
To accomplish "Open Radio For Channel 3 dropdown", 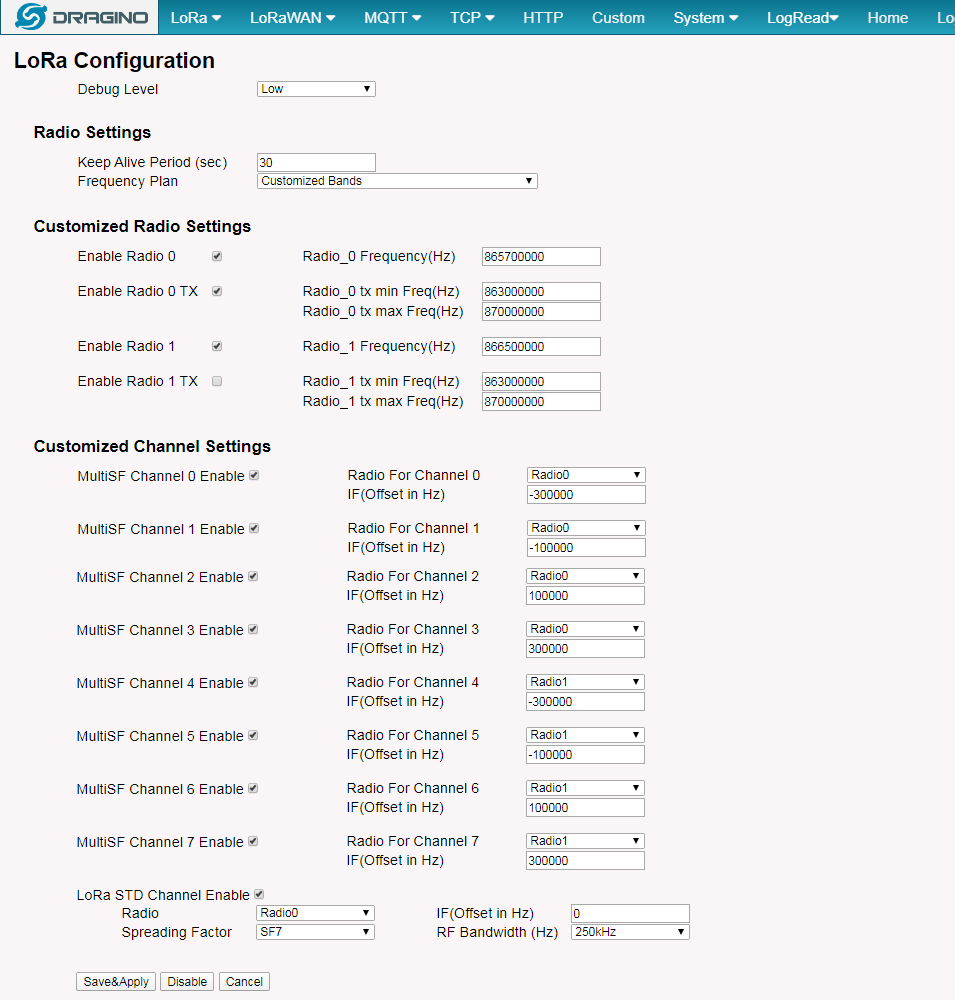I will 585,629.
